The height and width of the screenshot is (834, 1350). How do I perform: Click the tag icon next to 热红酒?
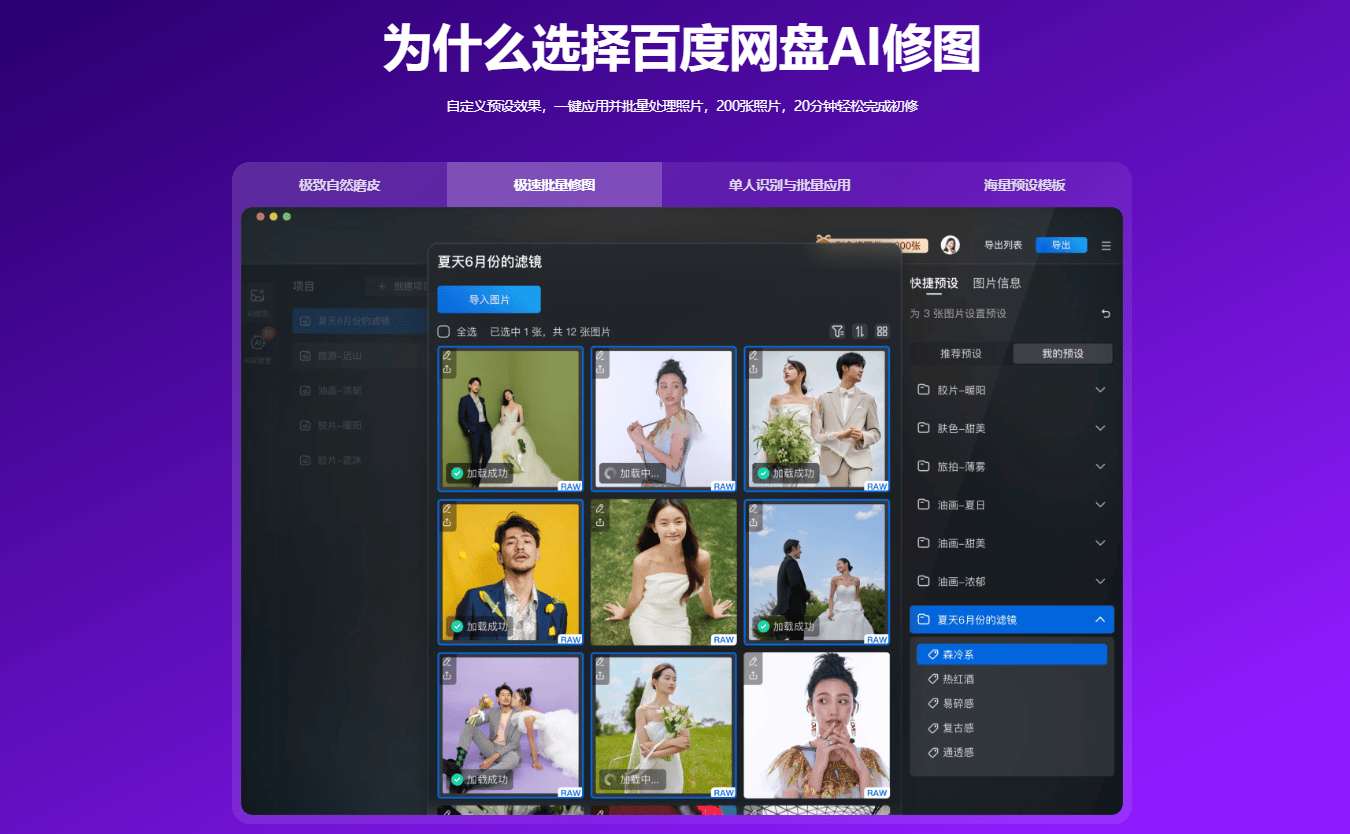[934, 679]
